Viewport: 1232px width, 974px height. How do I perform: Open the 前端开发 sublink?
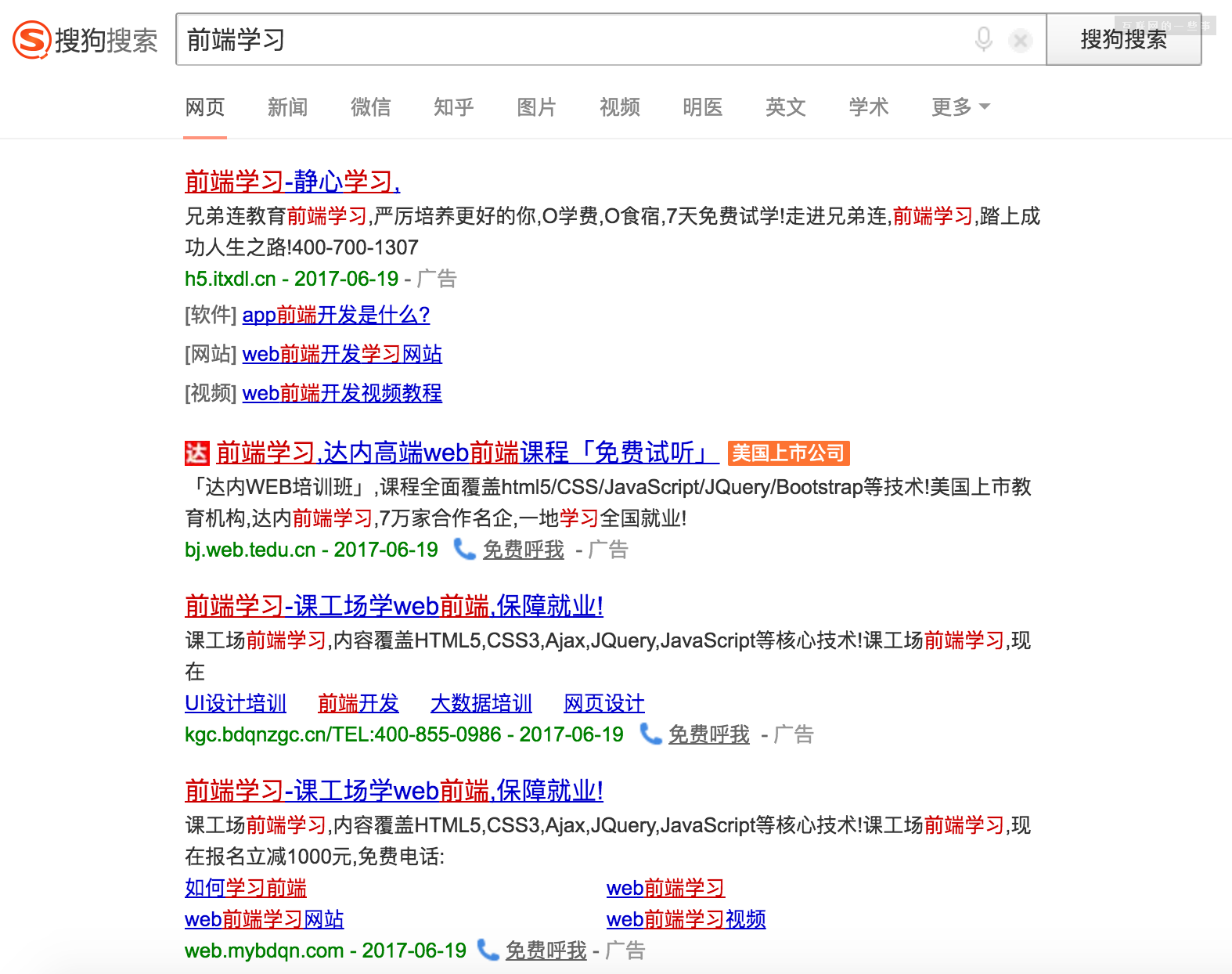358,703
